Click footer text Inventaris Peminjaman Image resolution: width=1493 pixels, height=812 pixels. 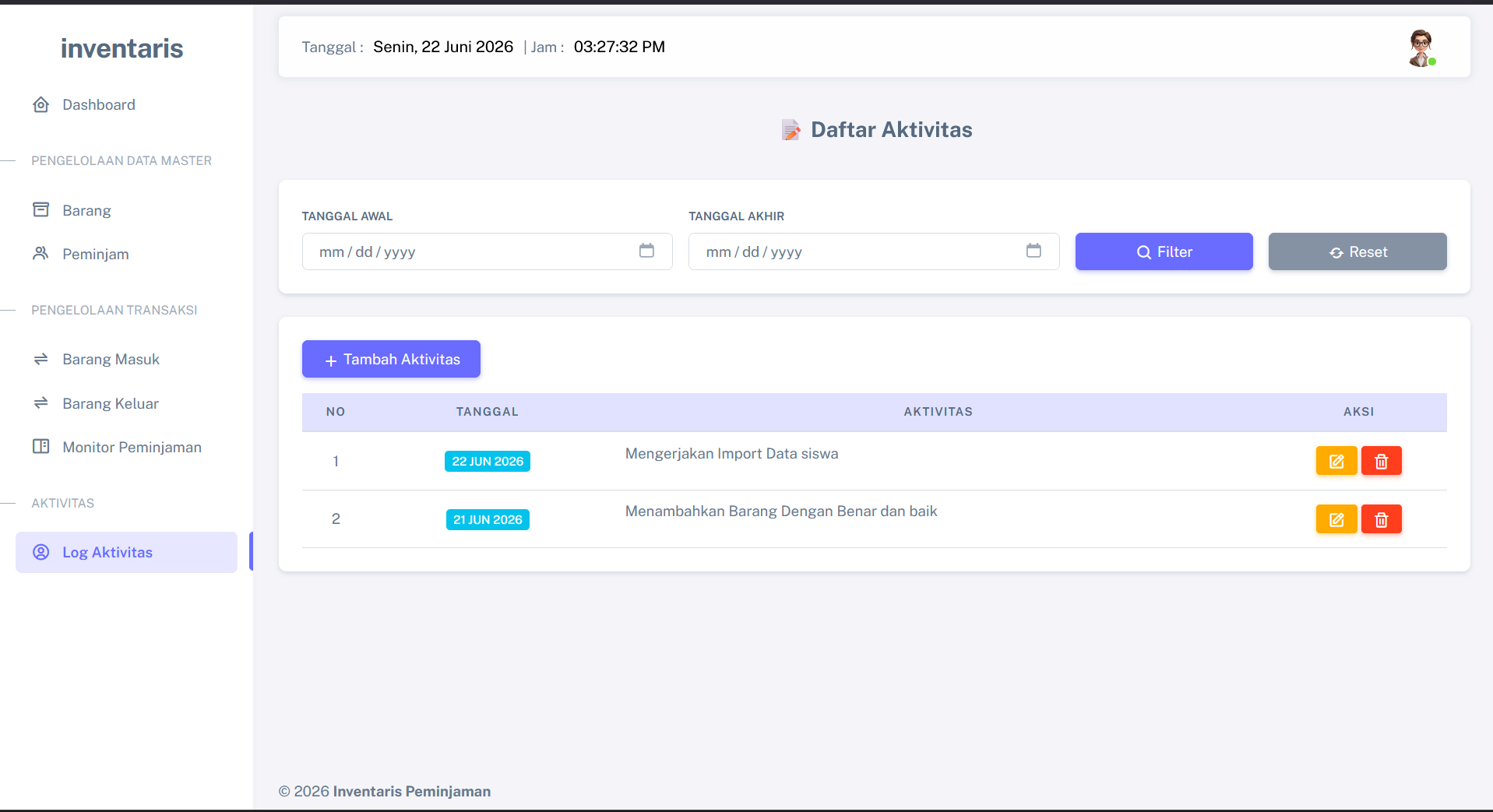(x=412, y=791)
